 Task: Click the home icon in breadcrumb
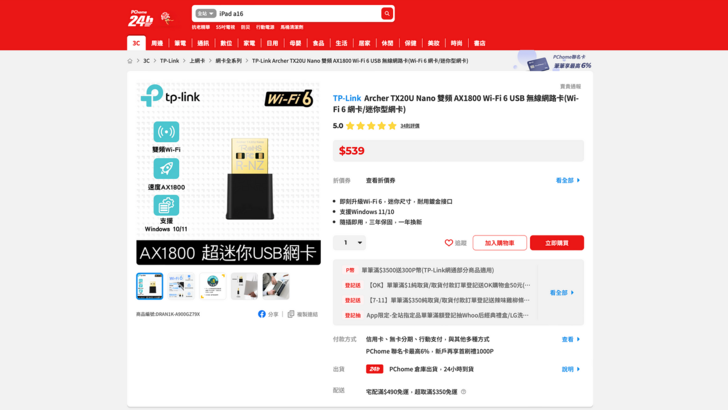pyautogui.click(x=130, y=61)
